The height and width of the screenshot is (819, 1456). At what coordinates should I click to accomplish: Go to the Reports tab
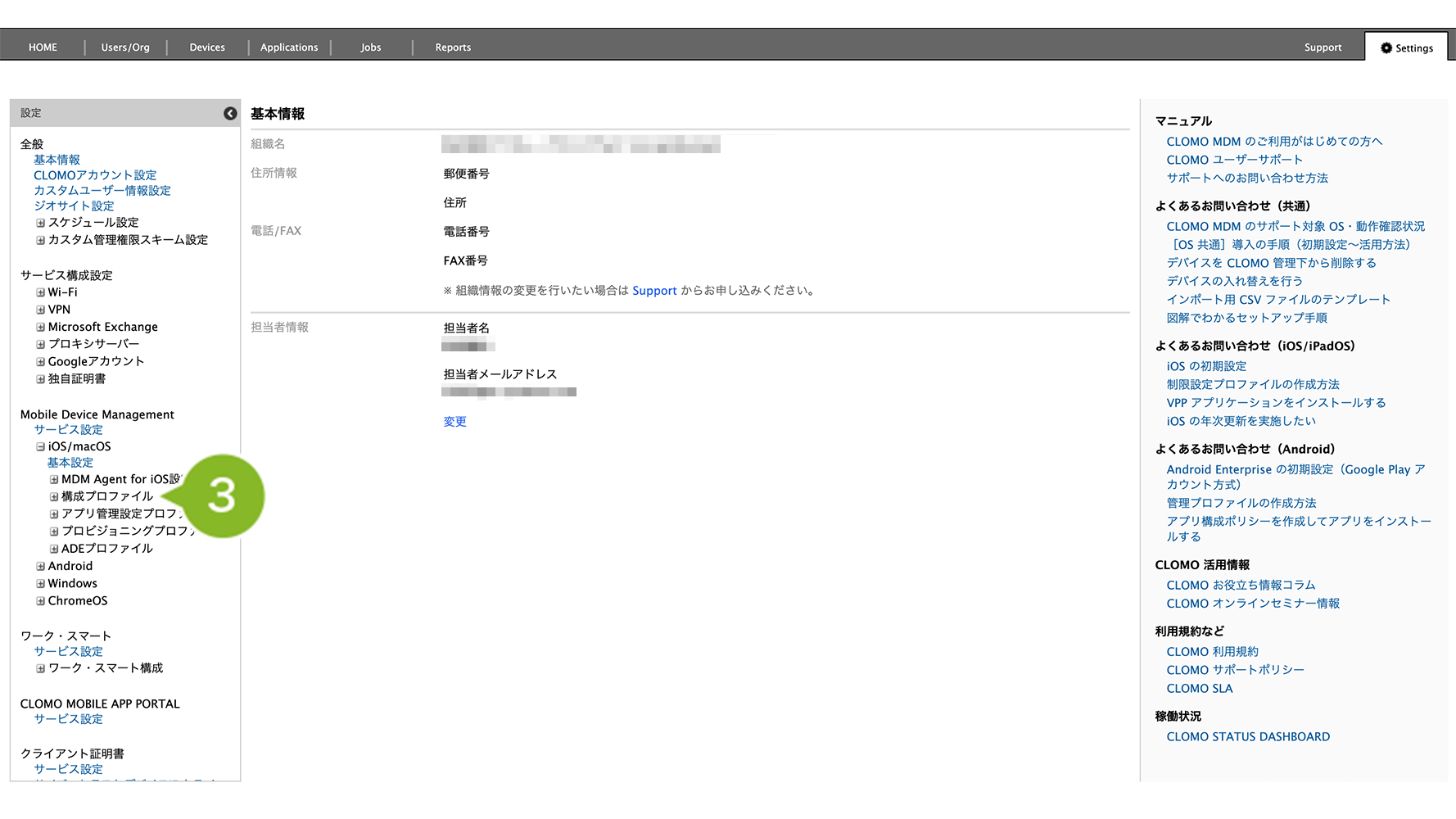453,48
